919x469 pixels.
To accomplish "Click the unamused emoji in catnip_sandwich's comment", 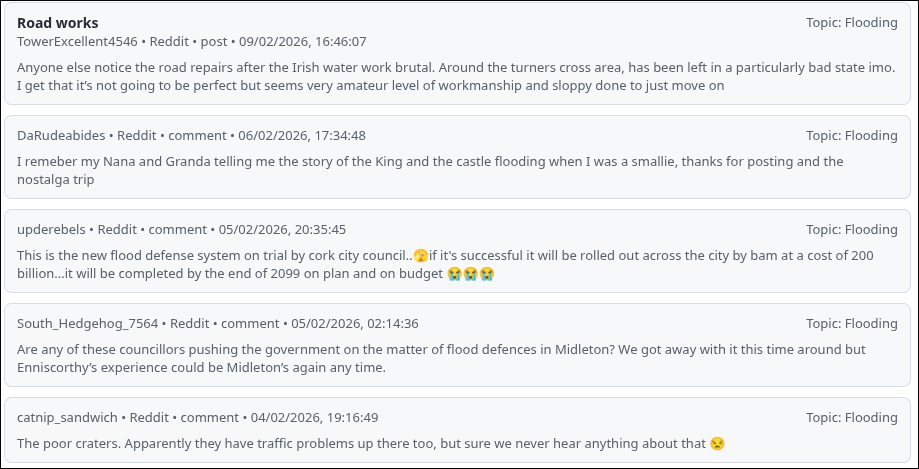I will coord(717,444).
